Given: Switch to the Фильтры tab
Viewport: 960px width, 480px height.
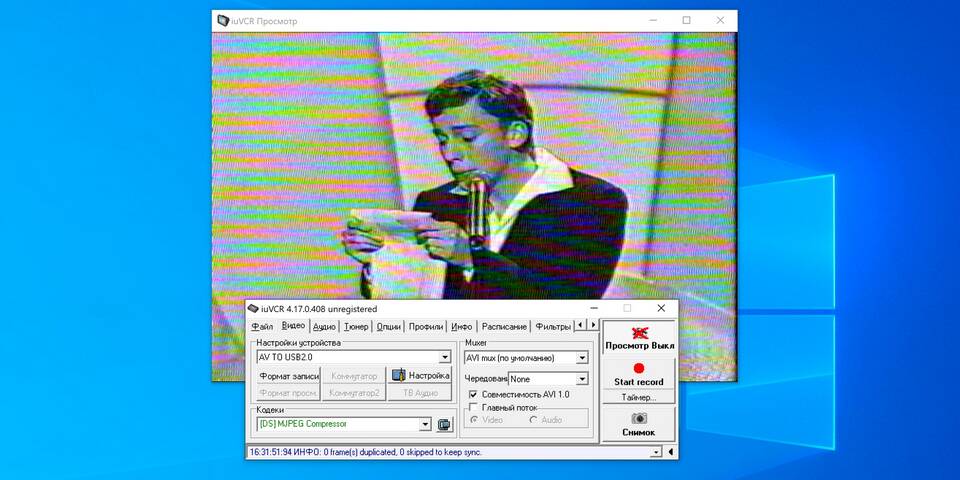Looking at the screenshot, I should coord(552,327).
